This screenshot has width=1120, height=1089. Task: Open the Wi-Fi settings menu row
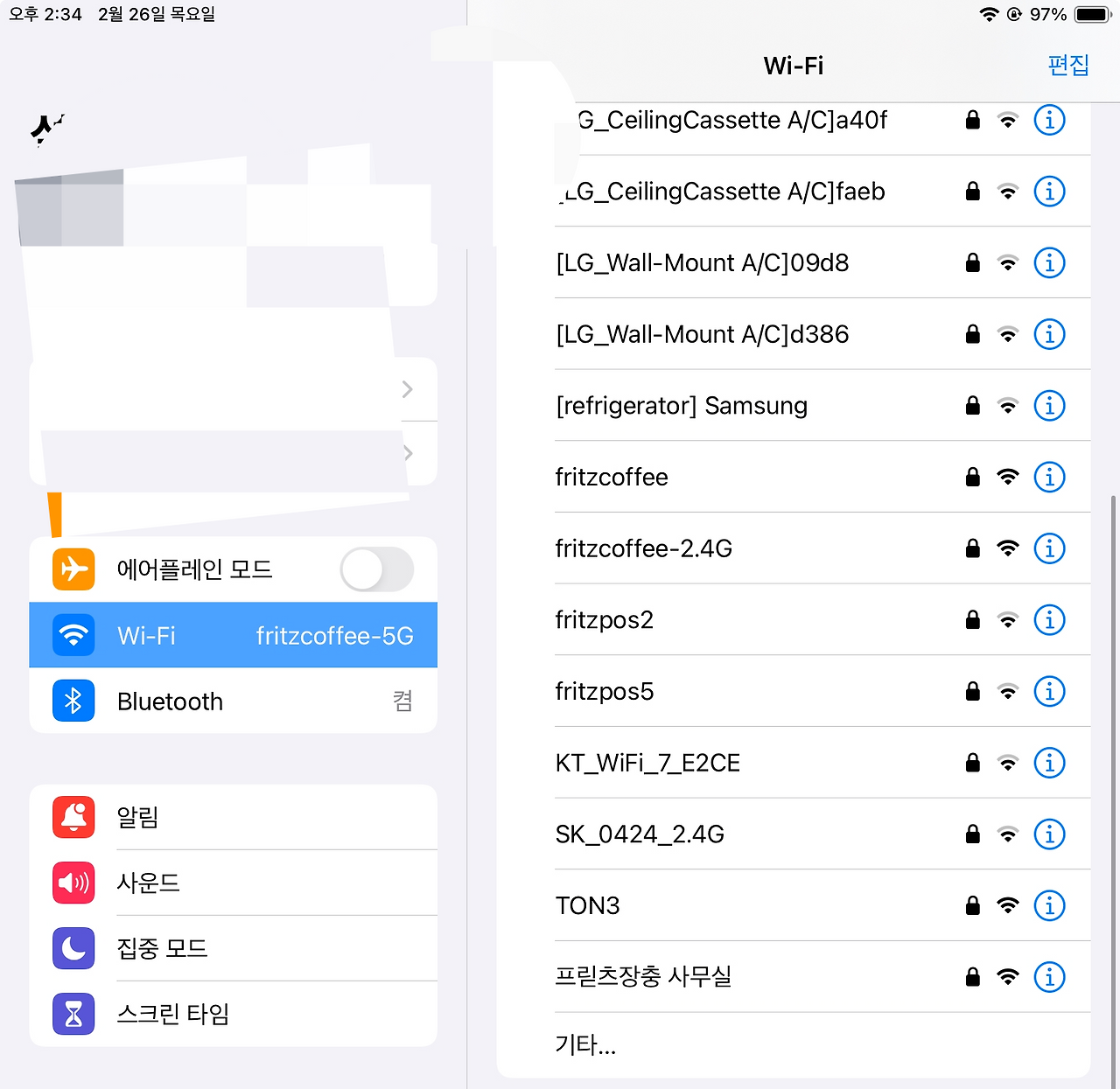pos(233,635)
